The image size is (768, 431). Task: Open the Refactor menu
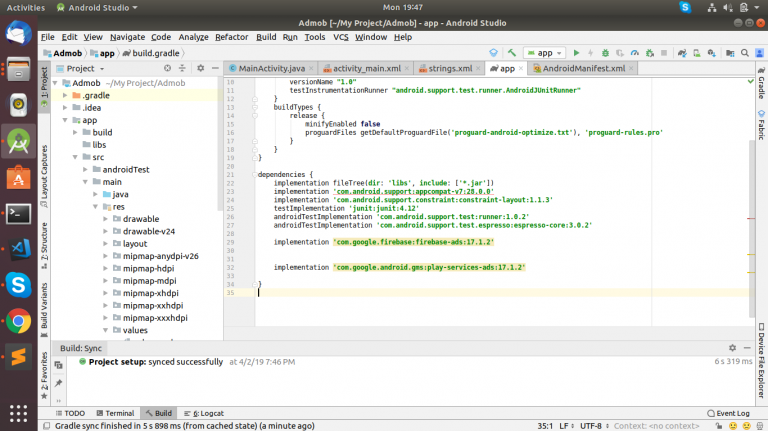[231, 37]
